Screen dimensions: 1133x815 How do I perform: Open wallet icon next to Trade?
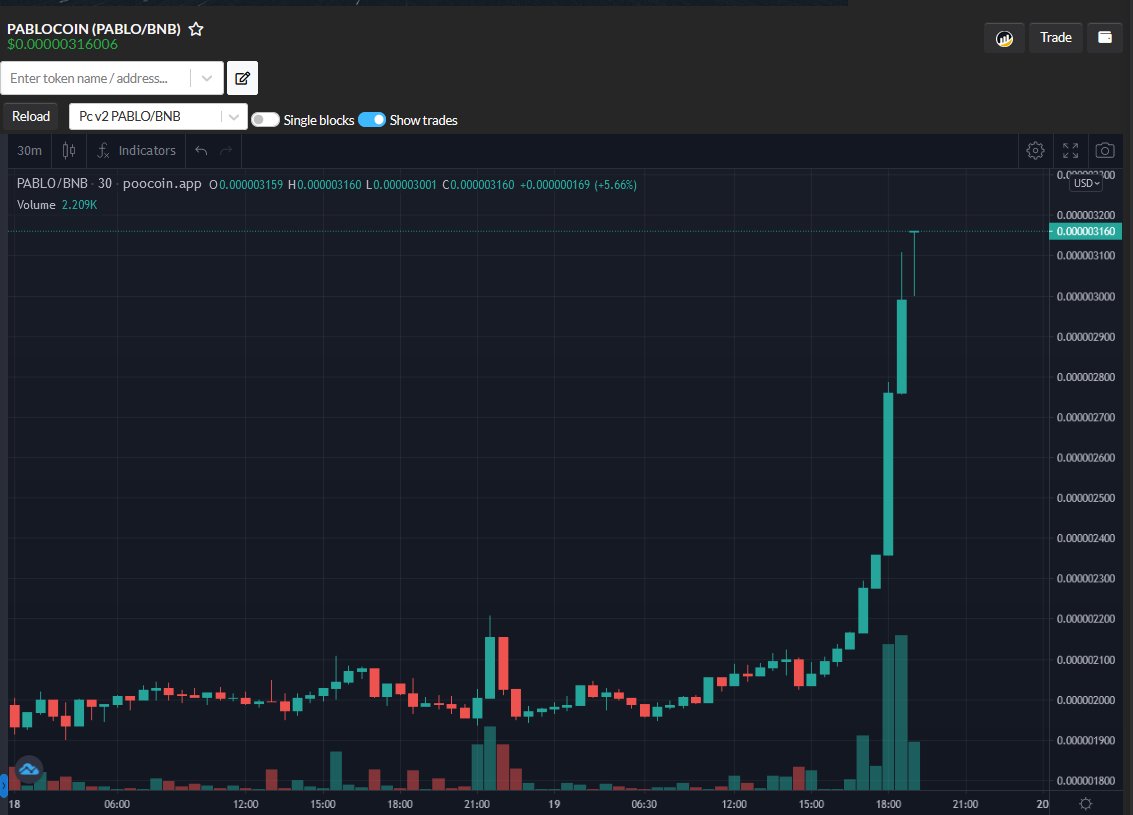tap(1105, 37)
